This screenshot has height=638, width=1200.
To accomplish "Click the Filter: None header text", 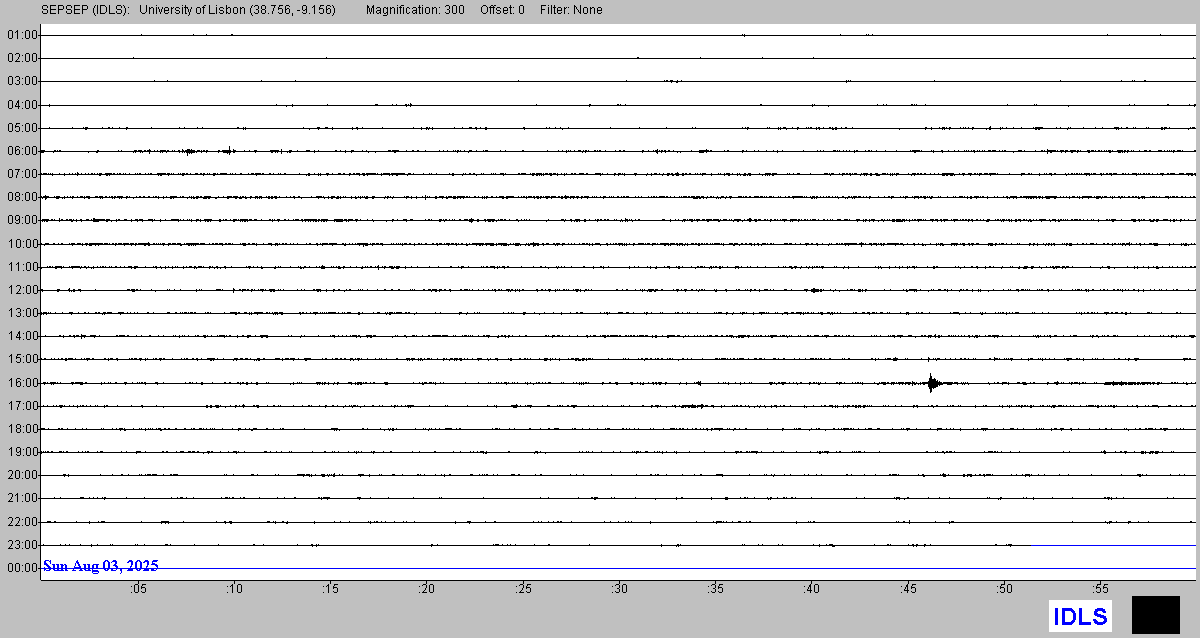I will [571, 10].
